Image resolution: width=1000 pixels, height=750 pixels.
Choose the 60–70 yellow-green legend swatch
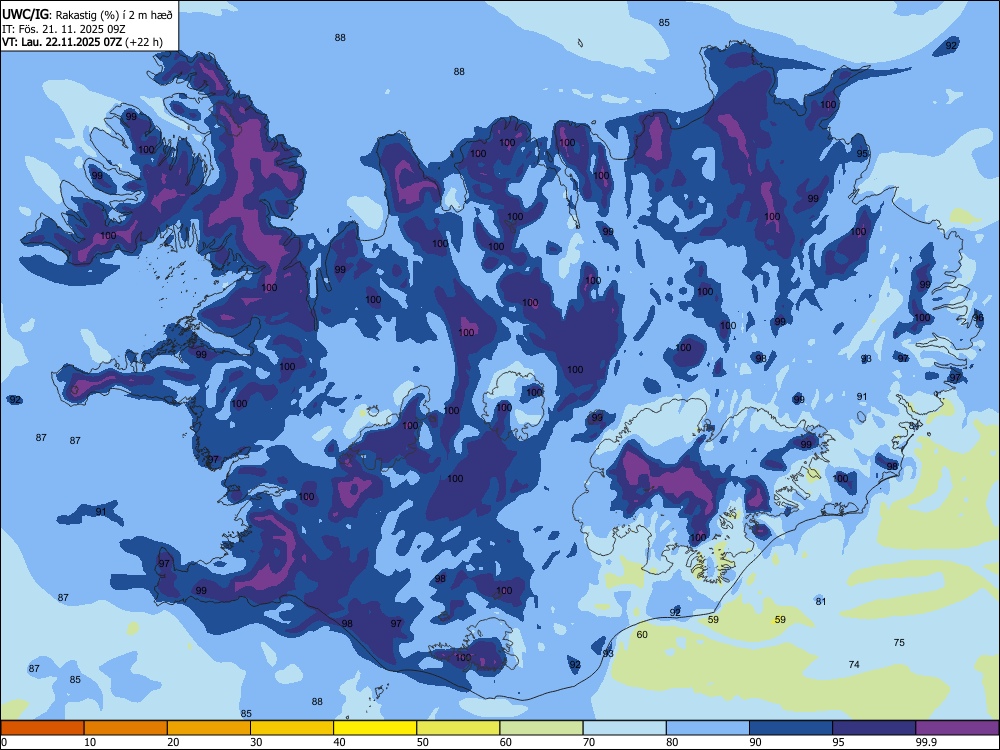coord(541,728)
